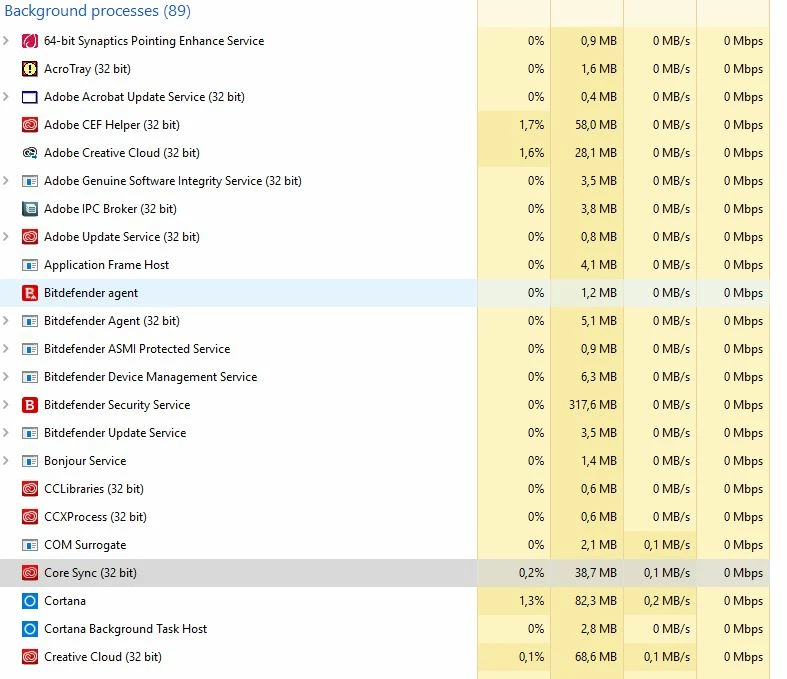Viewport: 787px width, 679px height.
Task: Click the 5,1 MB memory value
Action: pyautogui.click(x=599, y=321)
